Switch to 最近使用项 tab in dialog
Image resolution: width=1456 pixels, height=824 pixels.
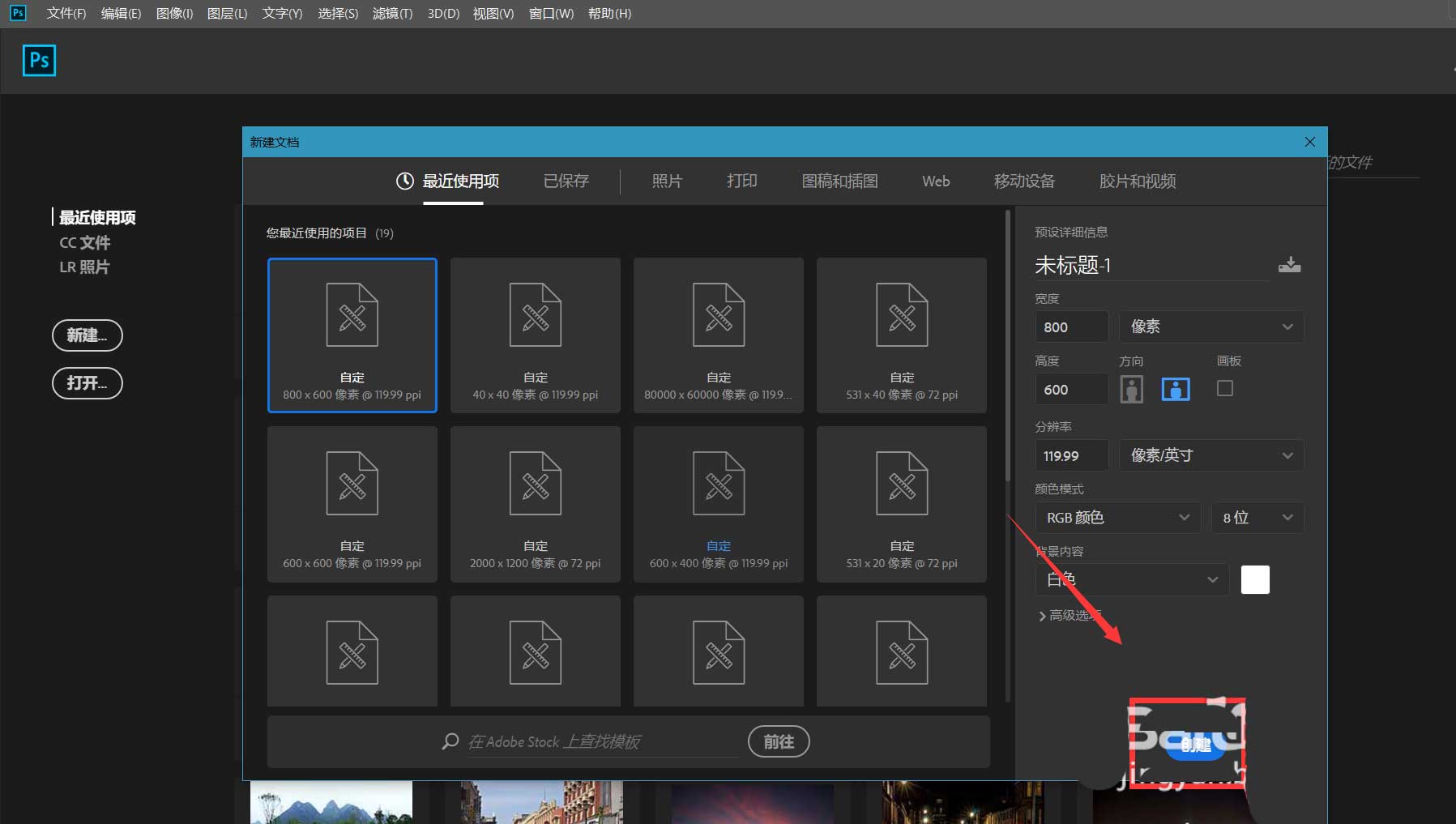[460, 181]
